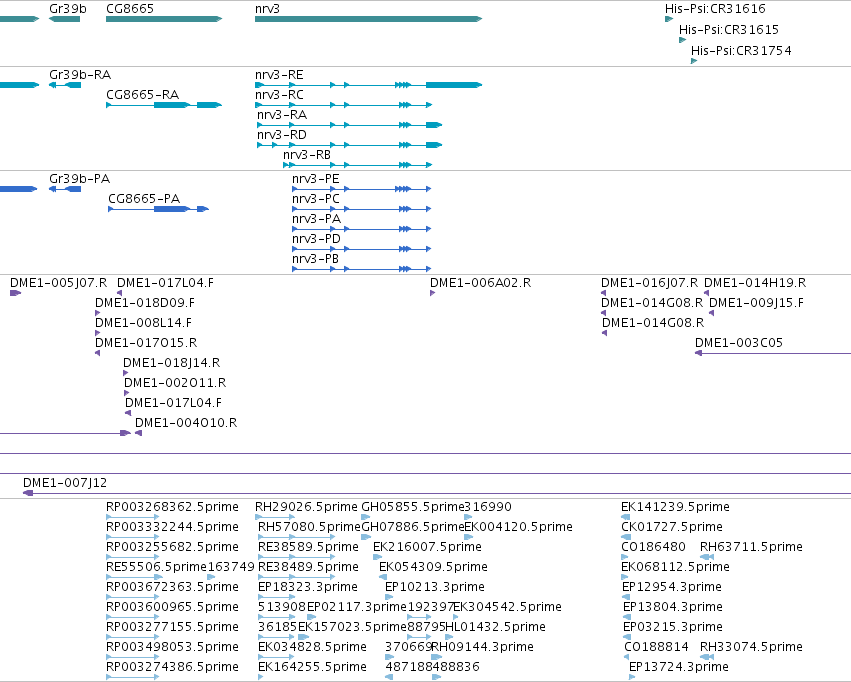
Task: Click EST EK141239.5prime
Action: point(675,507)
